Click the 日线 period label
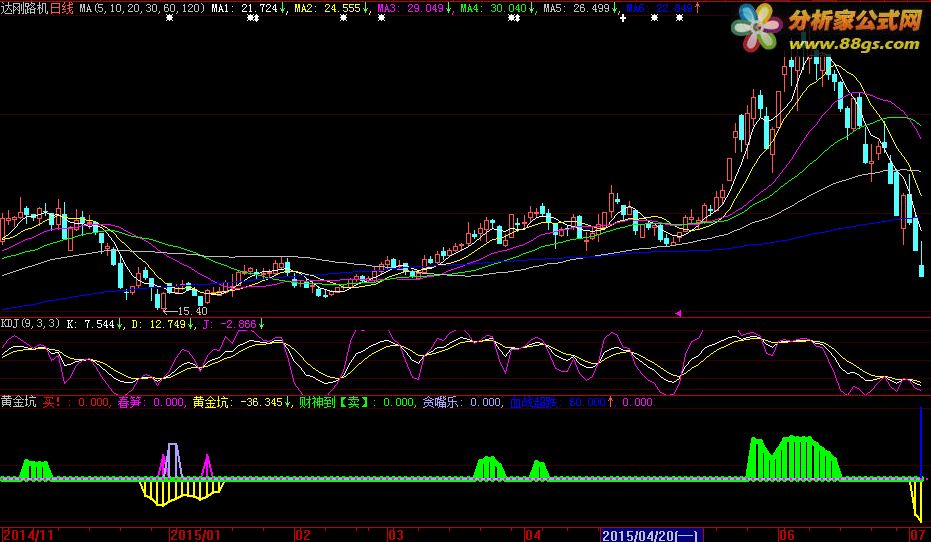The width and height of the screenshot is (931, 542). click(62, 8)
